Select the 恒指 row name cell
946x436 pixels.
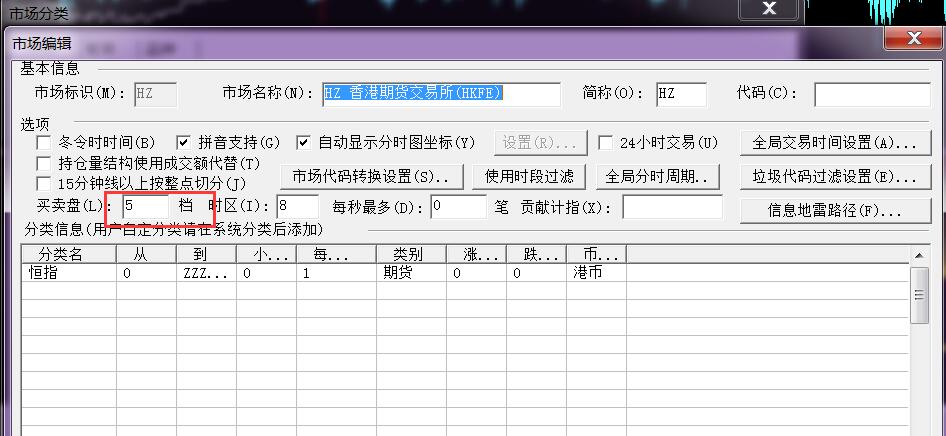pos(69,273)
